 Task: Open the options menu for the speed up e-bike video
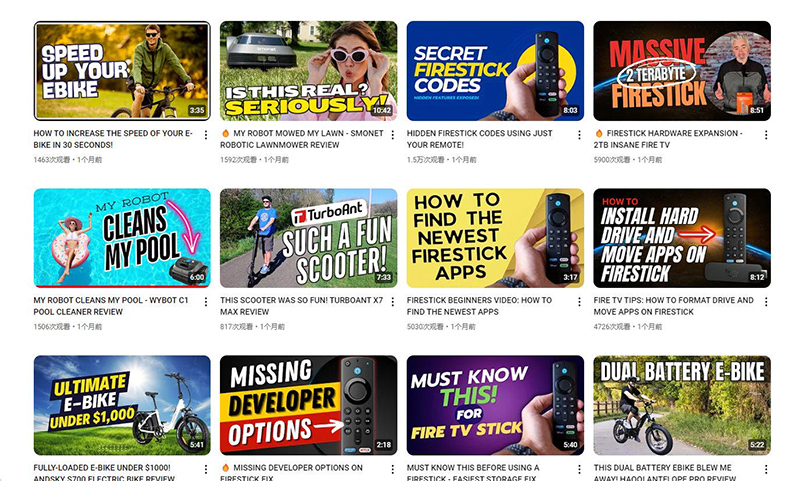point(206,134)
